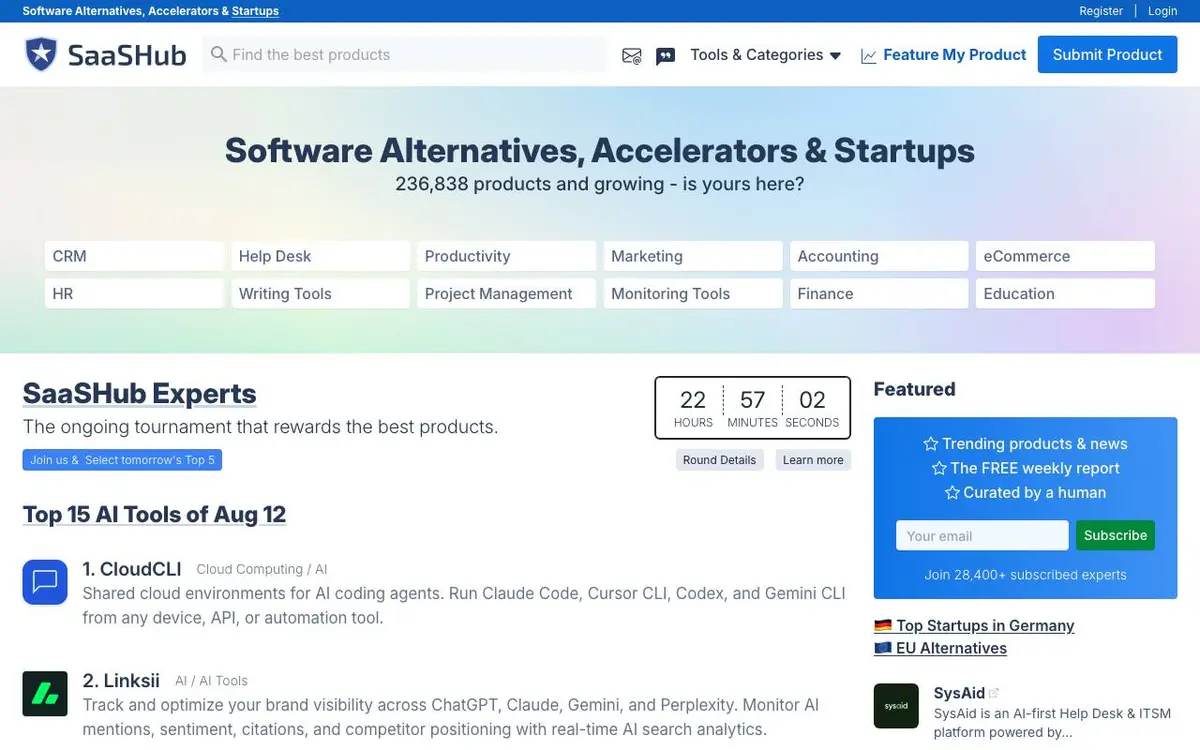Viewport: 1200px width, 750px height.
Task: Open the 2. Linksii product title
Action: [121, 681]
